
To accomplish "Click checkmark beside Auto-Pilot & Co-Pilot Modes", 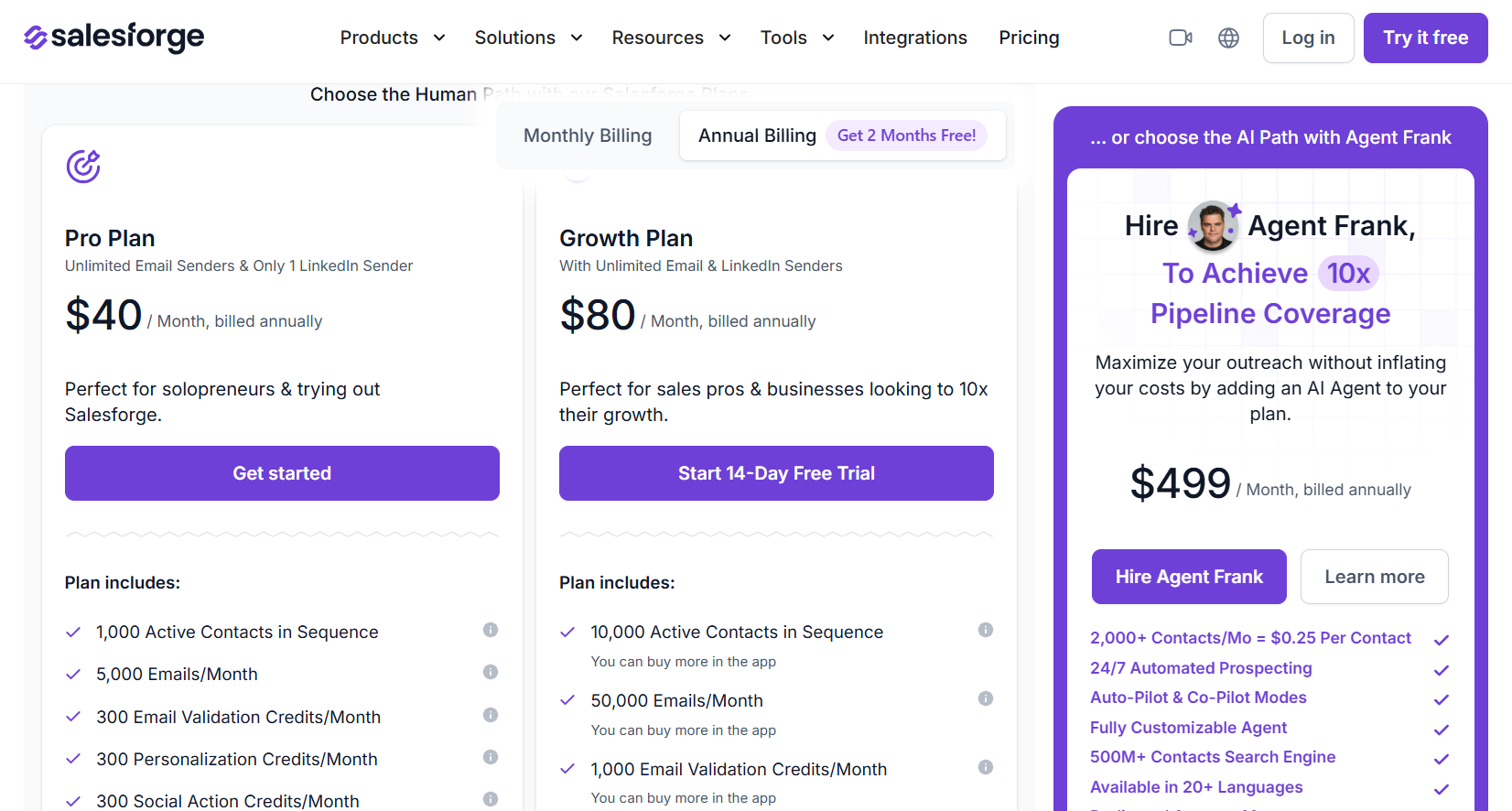I will coord(1442,699).
